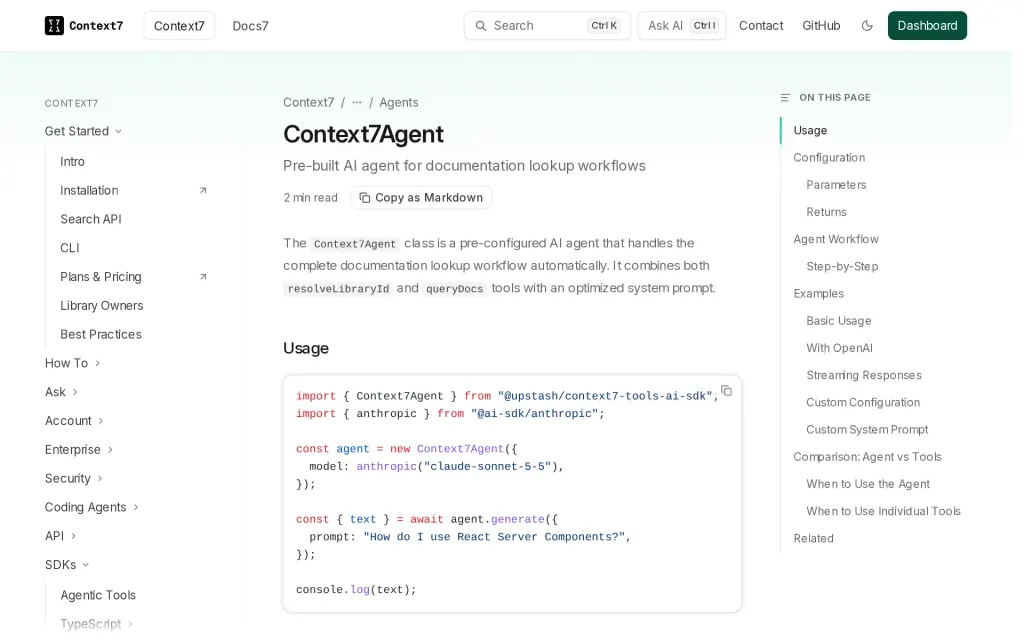Click the external-link arrow beside Installation

point(203,191)
